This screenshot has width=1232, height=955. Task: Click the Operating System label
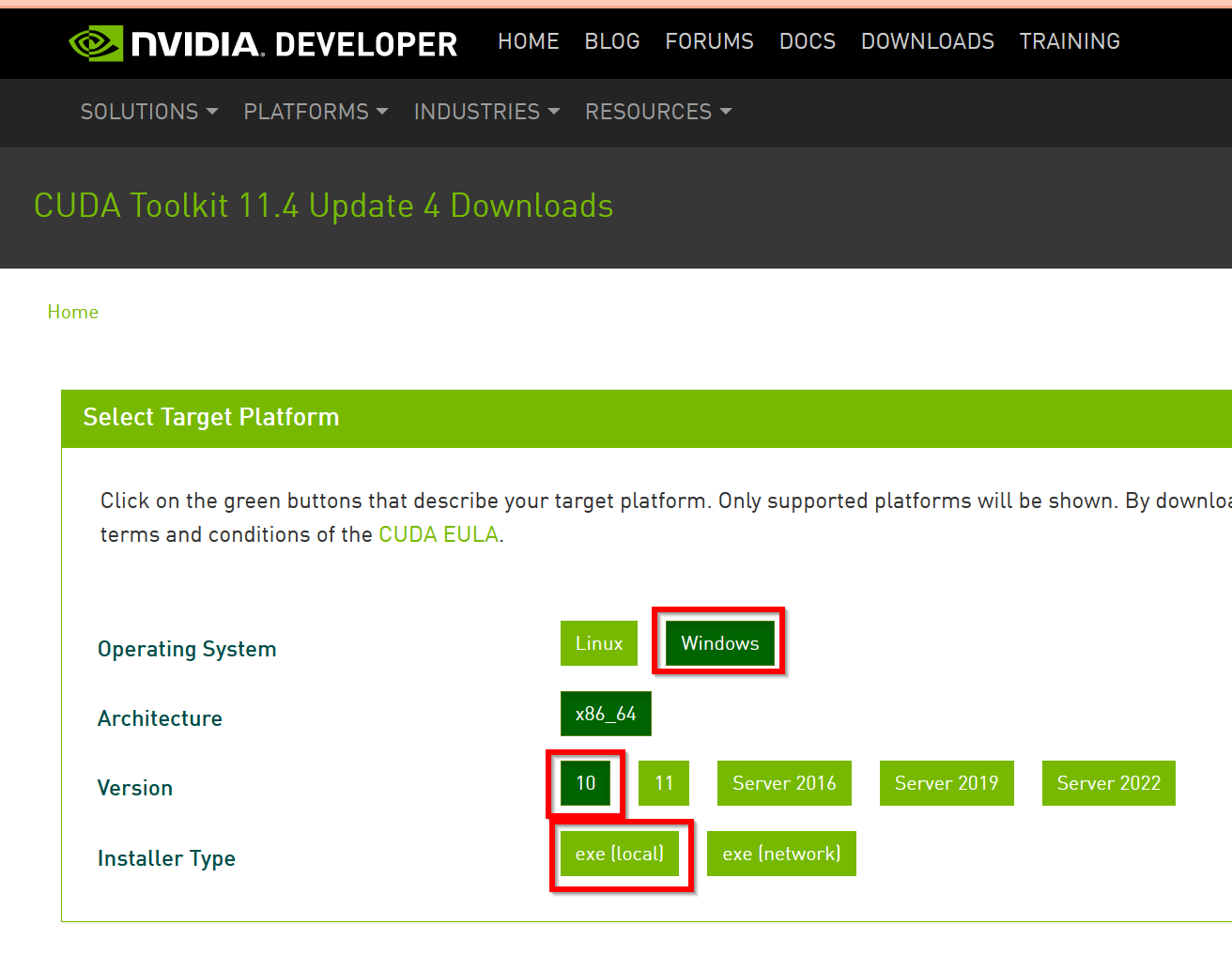[187, 649]
